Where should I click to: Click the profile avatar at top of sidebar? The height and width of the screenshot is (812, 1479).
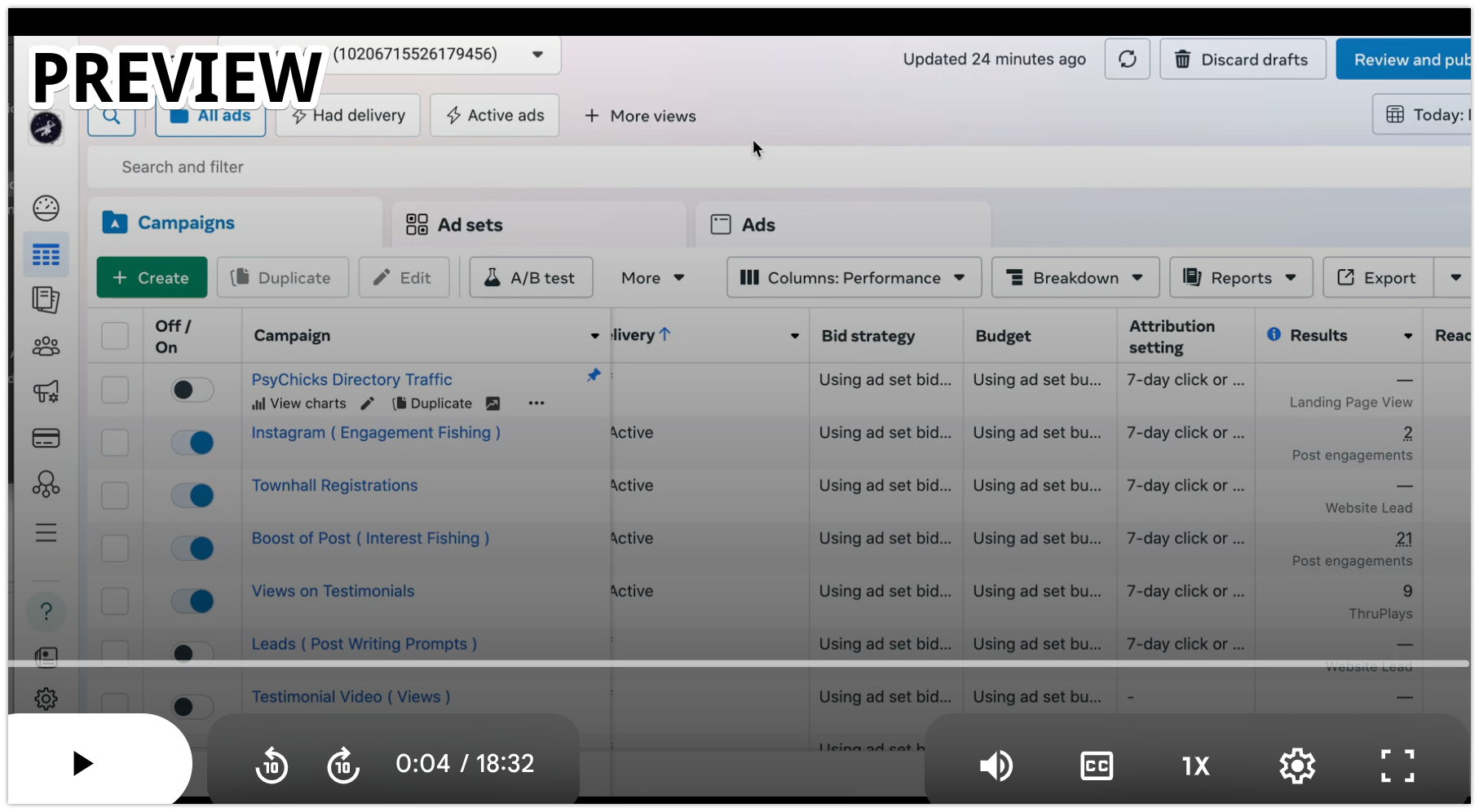click(46, 128)
